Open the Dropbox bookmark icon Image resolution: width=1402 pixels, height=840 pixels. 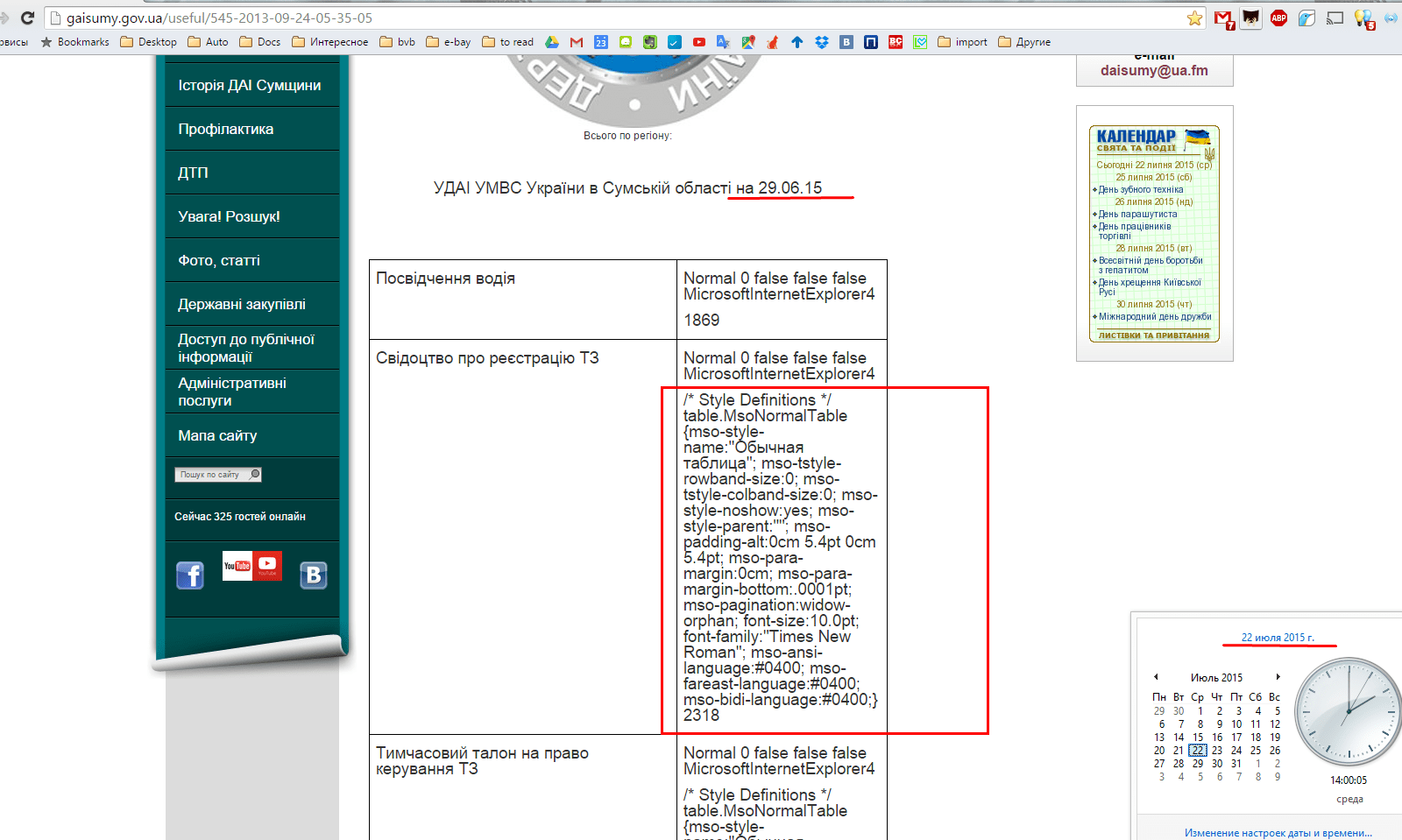coord(821,42)
